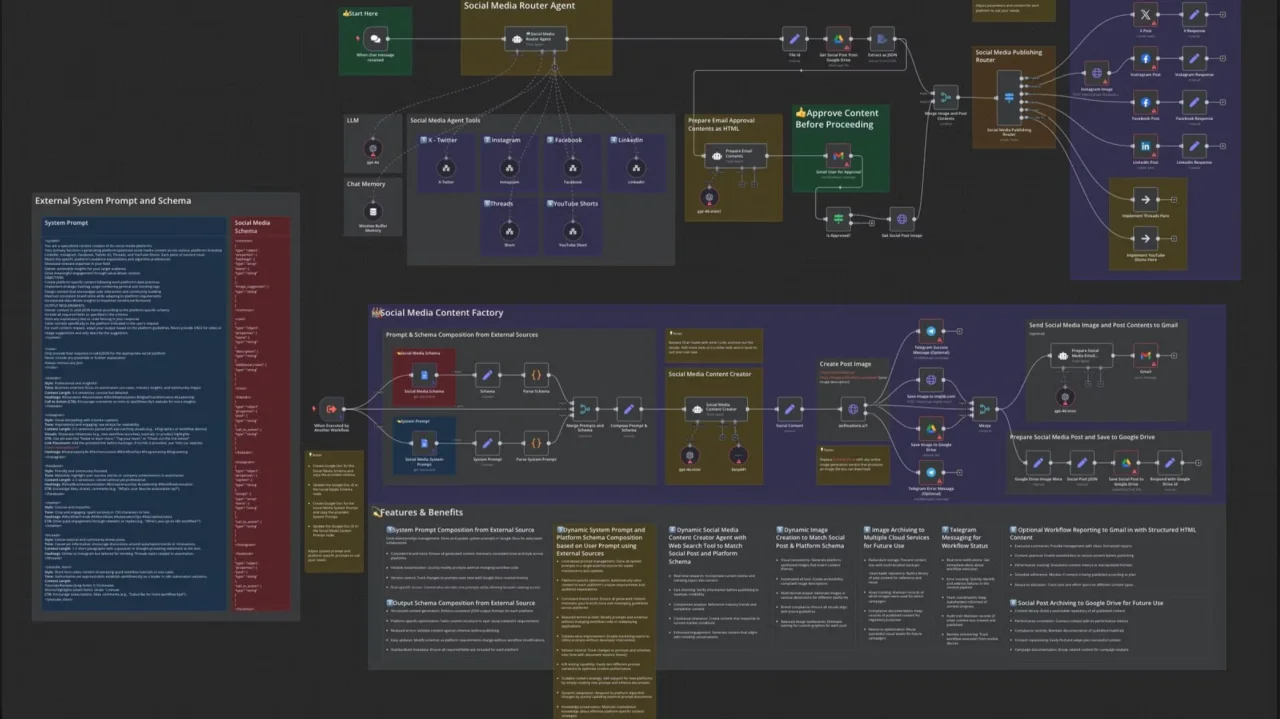The image size is (1280, 719).
Task: Open the Social Media Publishing Router switch node
Action: click(x=1009, y=99)
